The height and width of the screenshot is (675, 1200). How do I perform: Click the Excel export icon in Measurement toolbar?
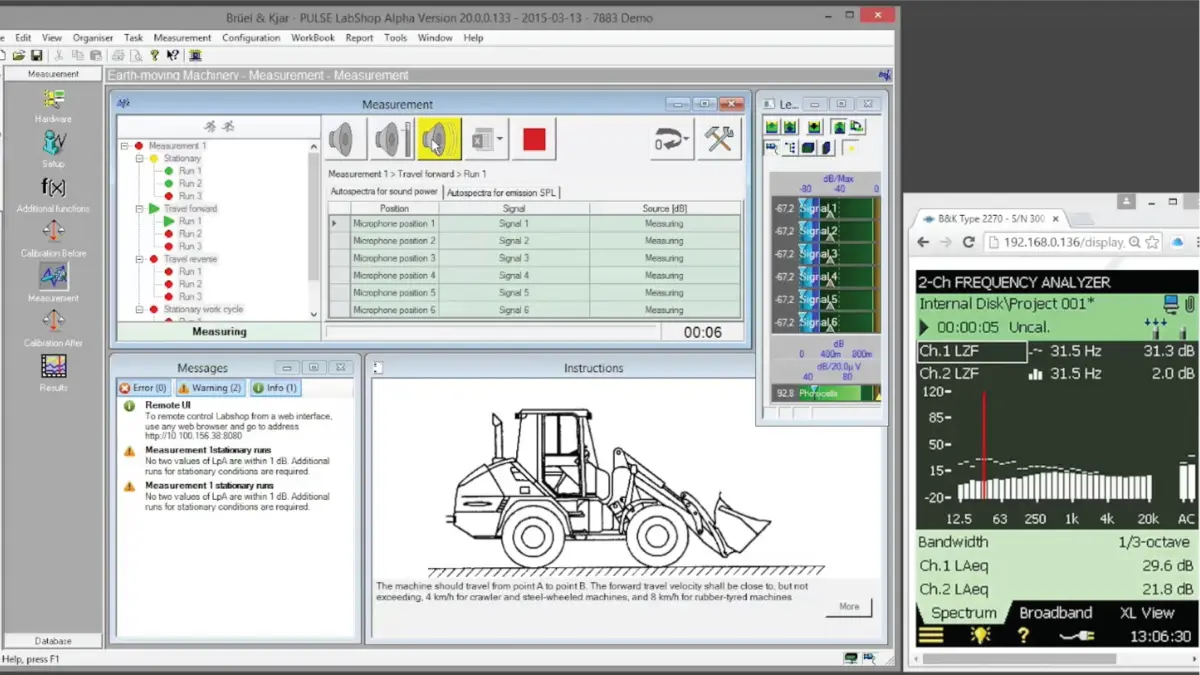[x=483, y=139]
